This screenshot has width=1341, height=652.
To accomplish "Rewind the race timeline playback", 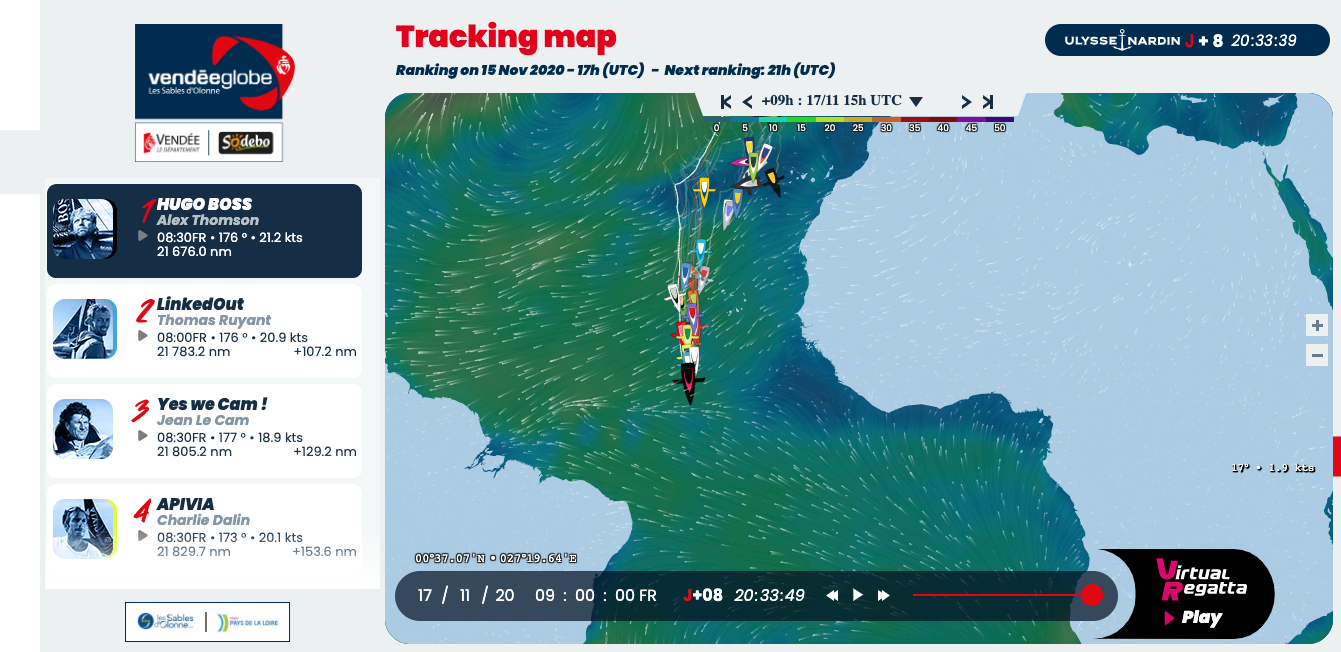I will (831, 596).
